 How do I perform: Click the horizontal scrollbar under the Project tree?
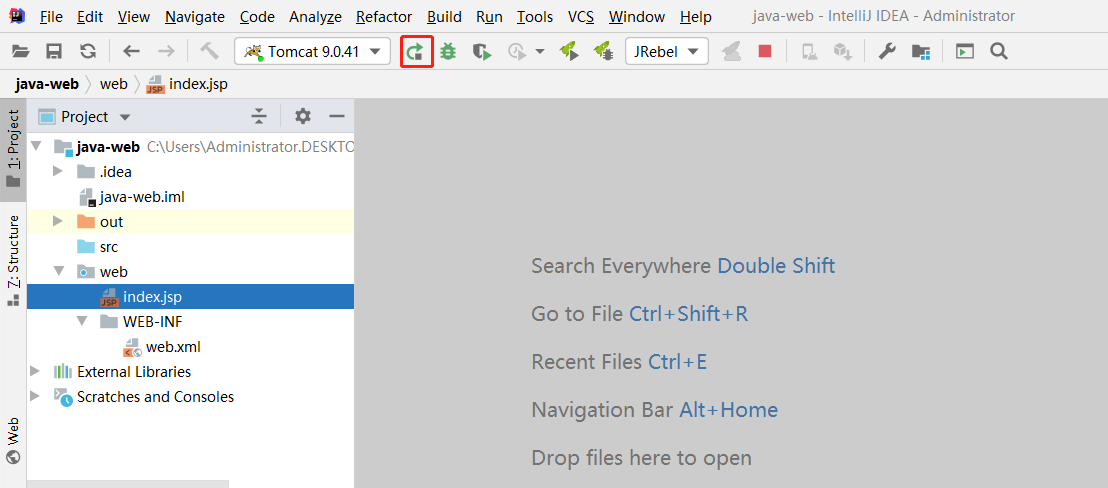click(128, 484)
